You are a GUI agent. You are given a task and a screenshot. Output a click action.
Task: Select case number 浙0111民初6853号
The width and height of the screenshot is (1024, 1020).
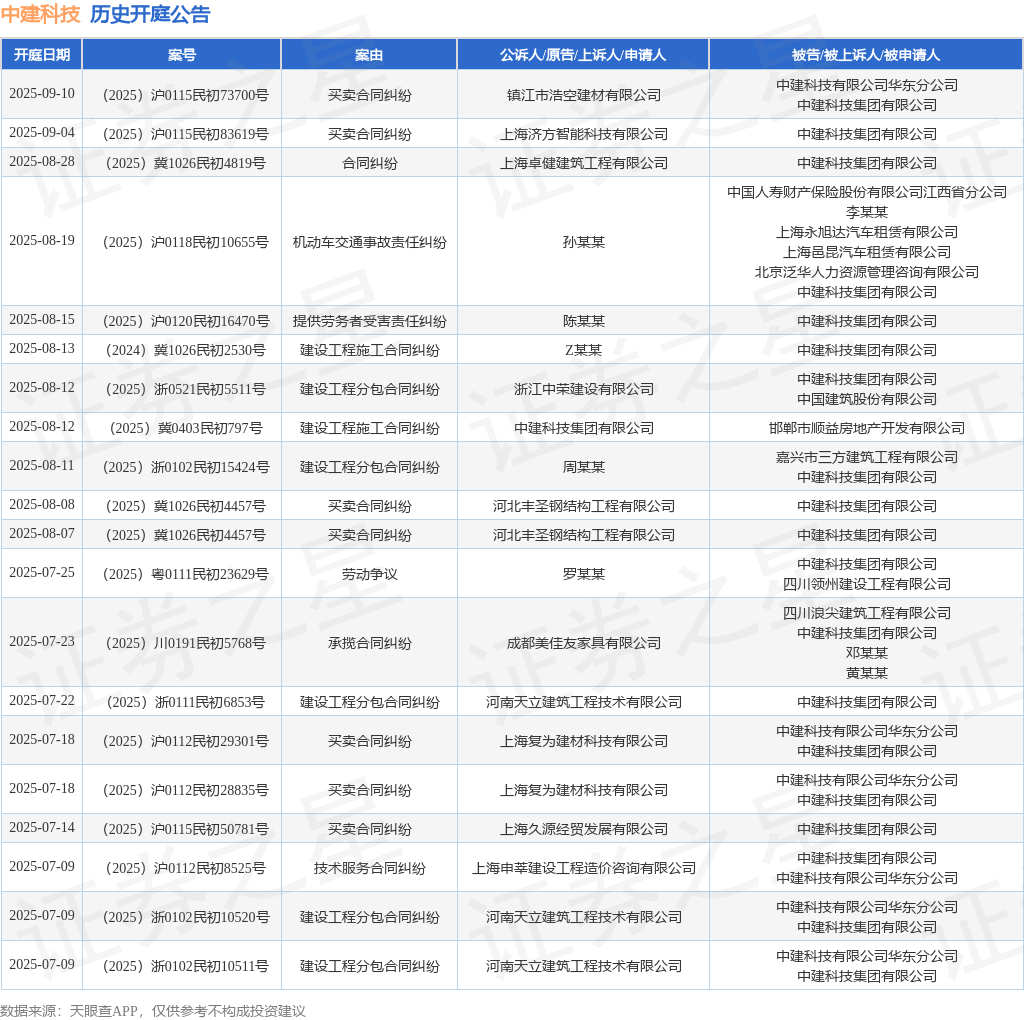(x=210, y=702)
